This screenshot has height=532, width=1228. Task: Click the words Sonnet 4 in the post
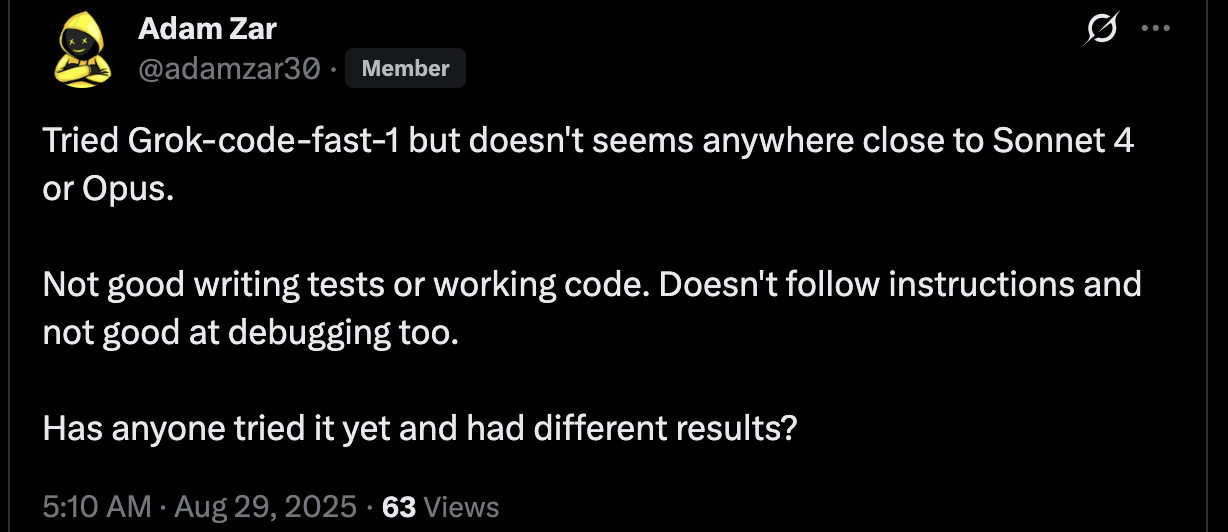tap(1062, 142)
